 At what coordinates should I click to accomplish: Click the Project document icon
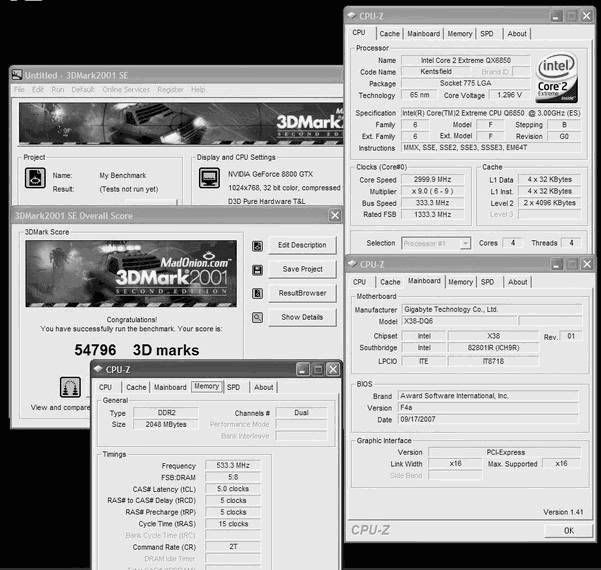tap(35, 178)
